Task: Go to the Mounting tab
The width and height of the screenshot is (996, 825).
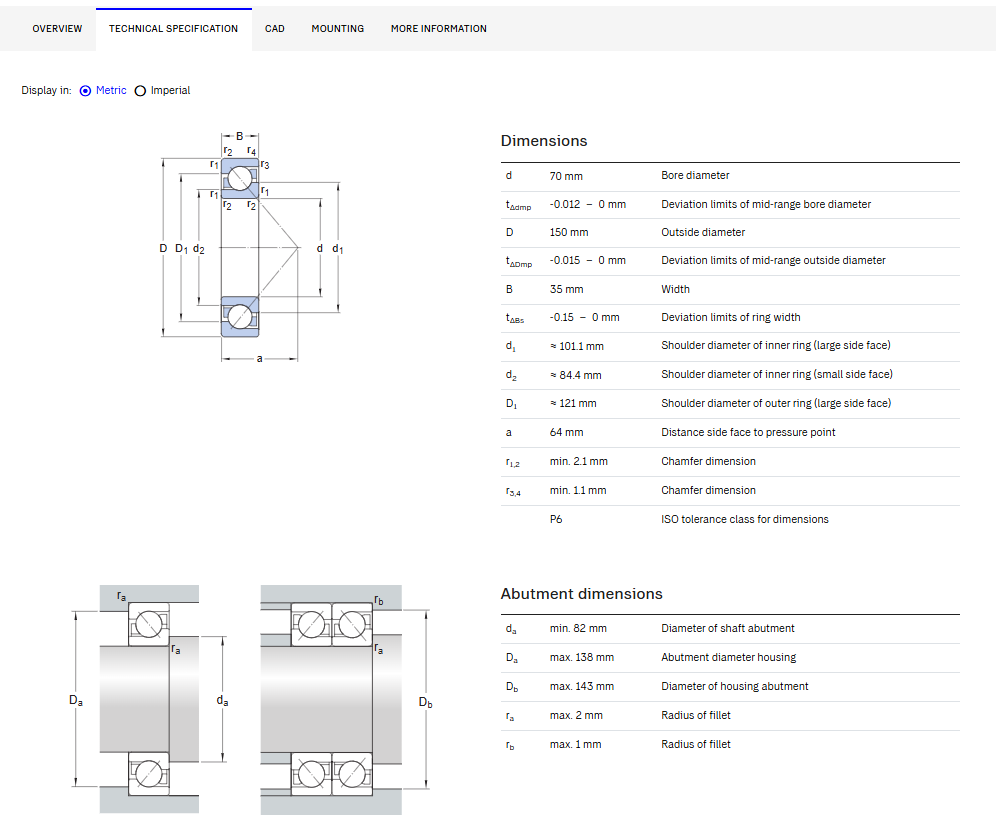Action: coord(337,29)
